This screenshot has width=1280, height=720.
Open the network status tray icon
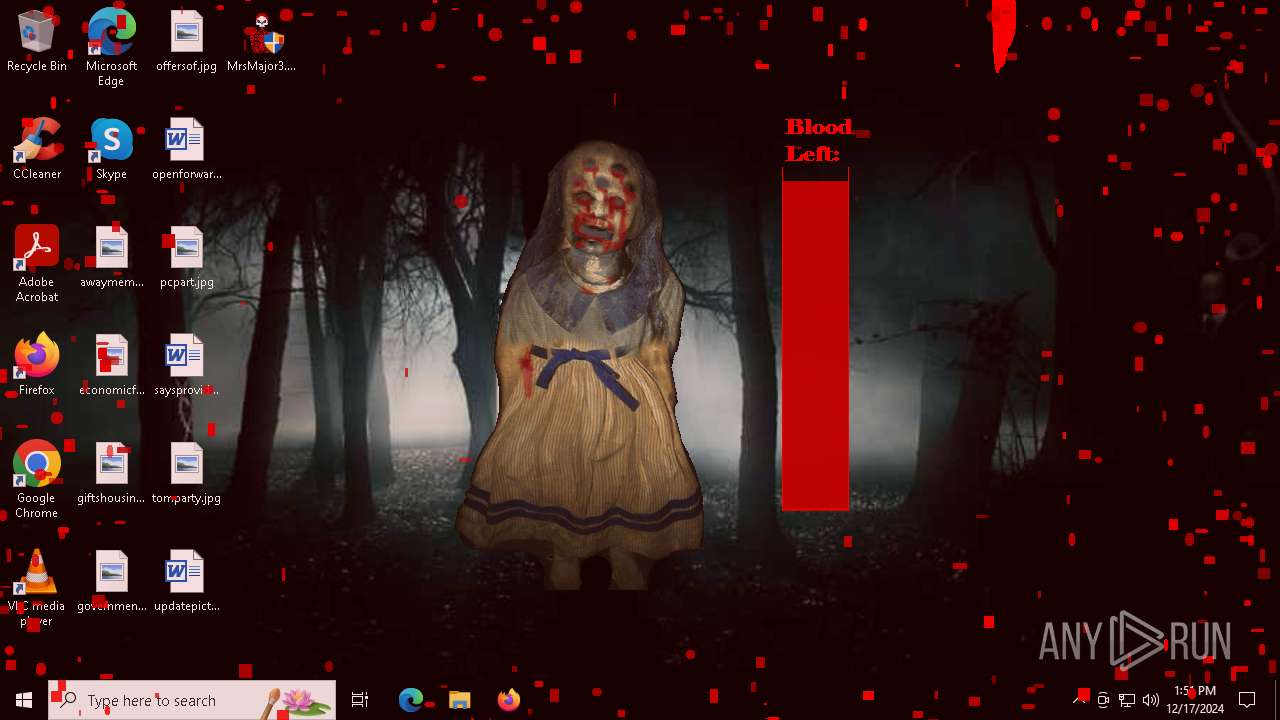click(x=1127, y=700)
